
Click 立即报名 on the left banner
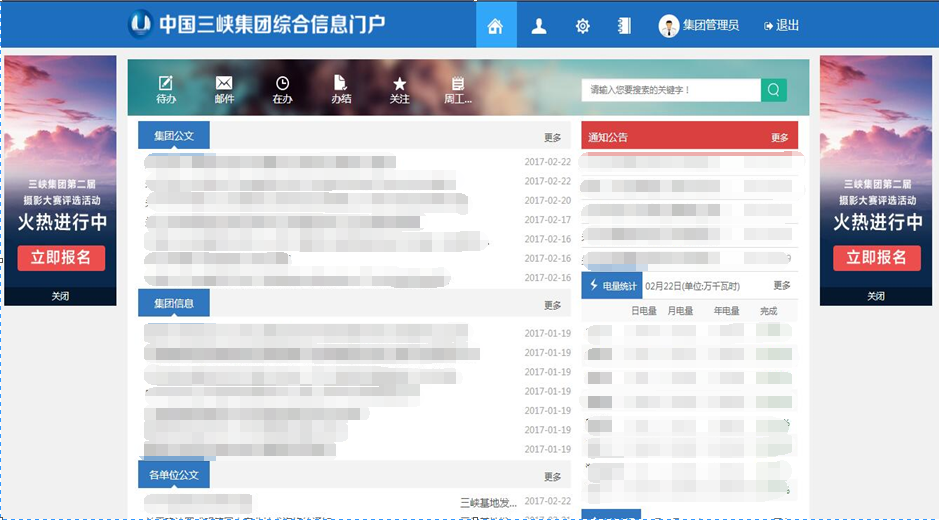[x=61, y=258]
